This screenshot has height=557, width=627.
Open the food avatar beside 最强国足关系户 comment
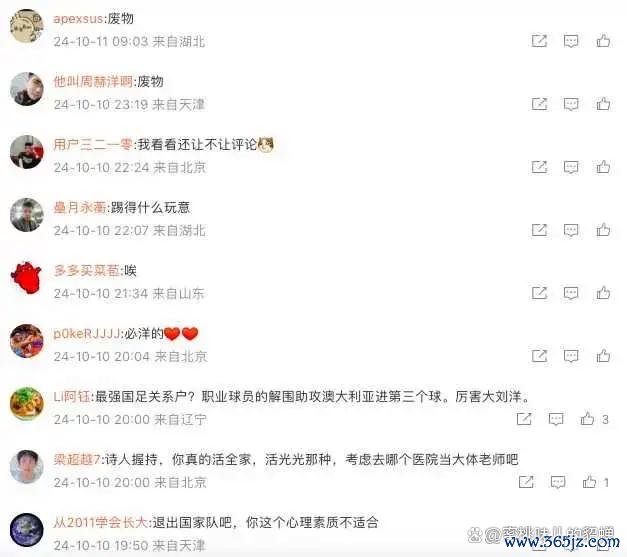click(26, 404)
